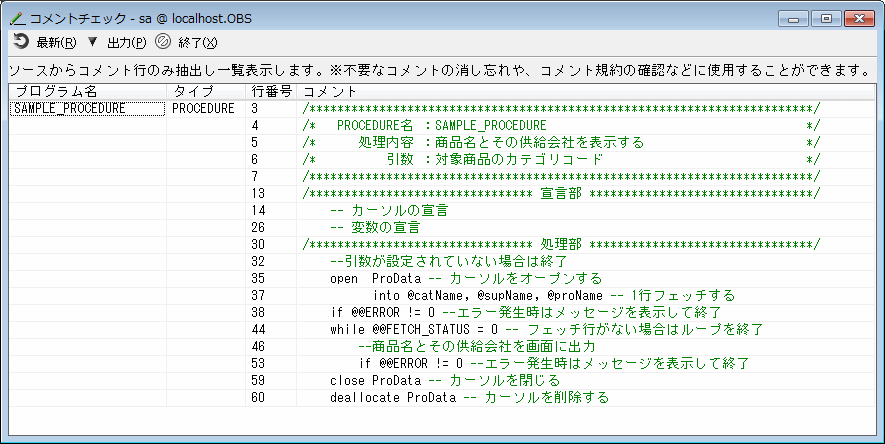Select the SAMPLE_PROCEDURE program name cell

70,109
